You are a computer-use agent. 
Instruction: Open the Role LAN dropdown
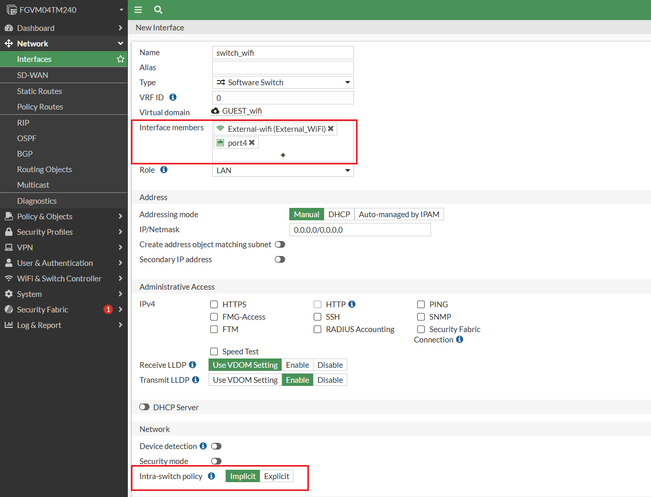coord(283,170)
